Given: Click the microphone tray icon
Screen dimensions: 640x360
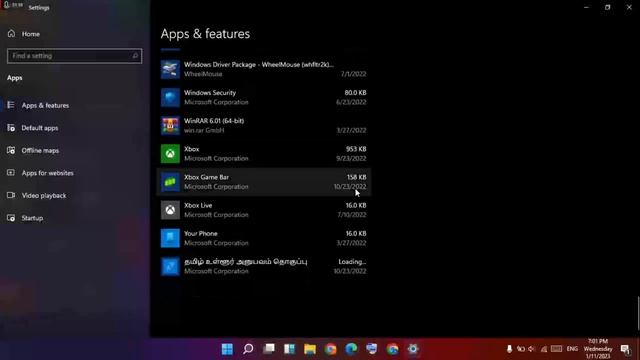Looking at the screenshot, I should (509, 349).
